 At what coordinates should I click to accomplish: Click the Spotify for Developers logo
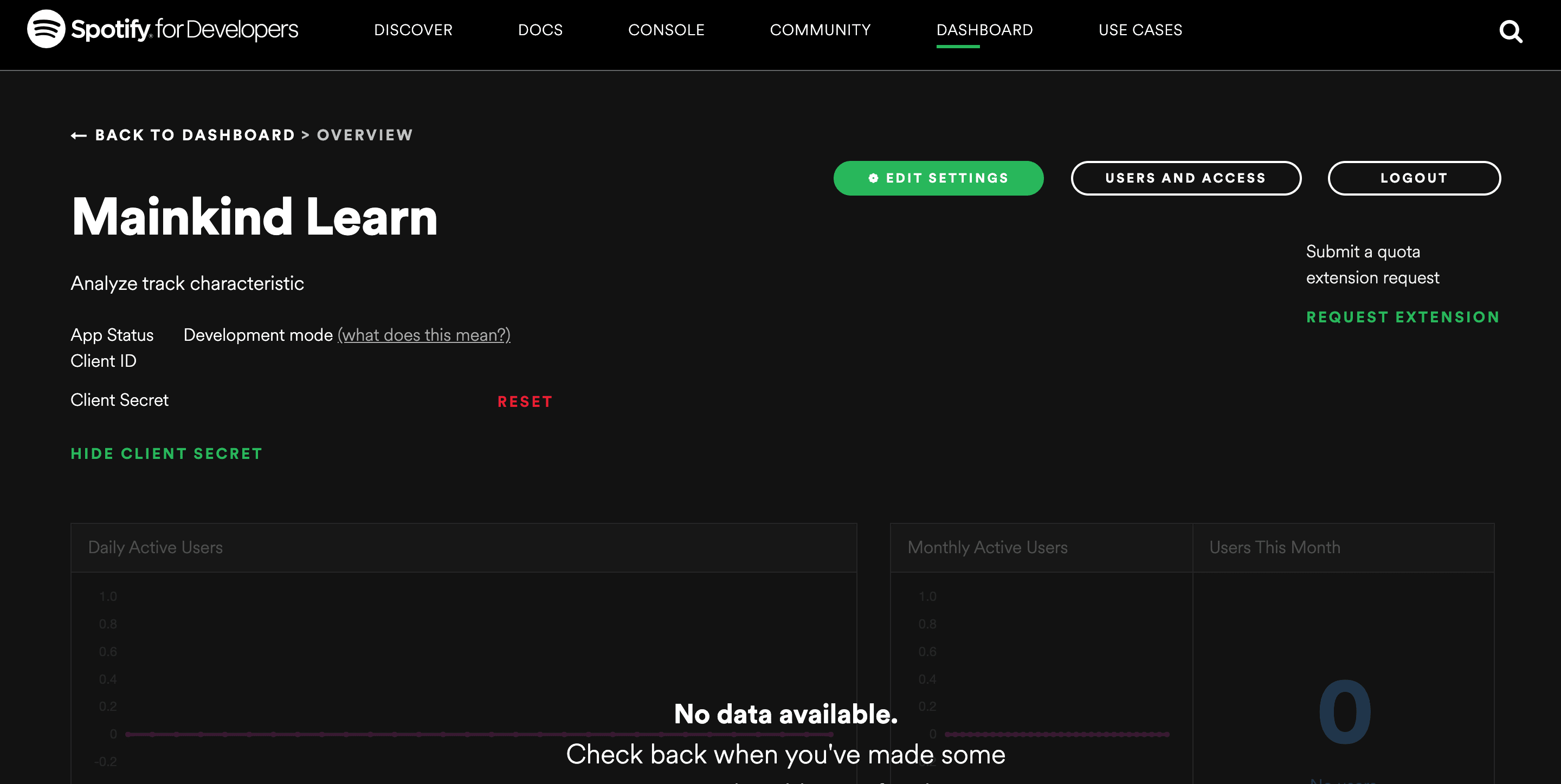(x=163, y=29)
